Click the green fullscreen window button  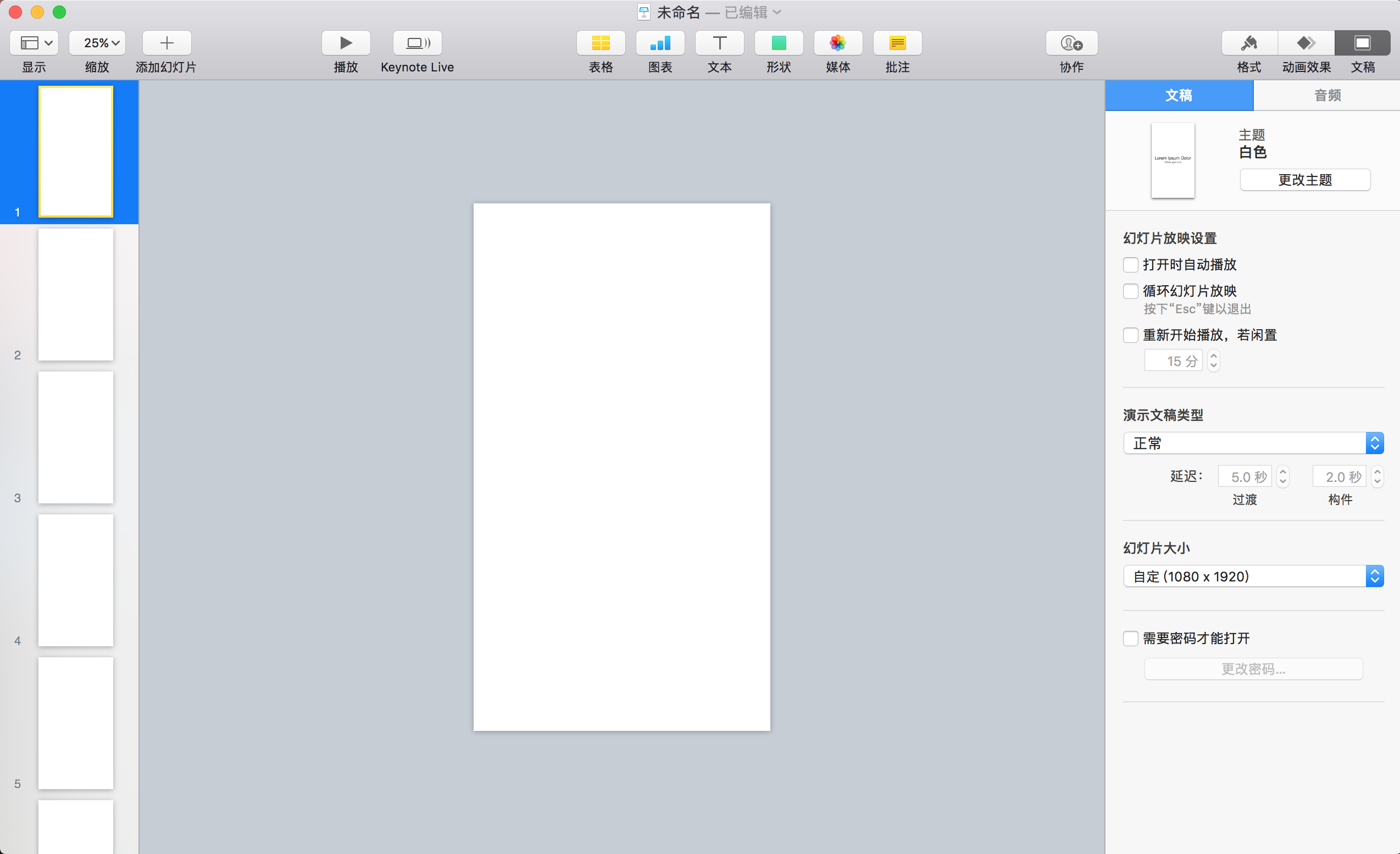click(60, 12)
